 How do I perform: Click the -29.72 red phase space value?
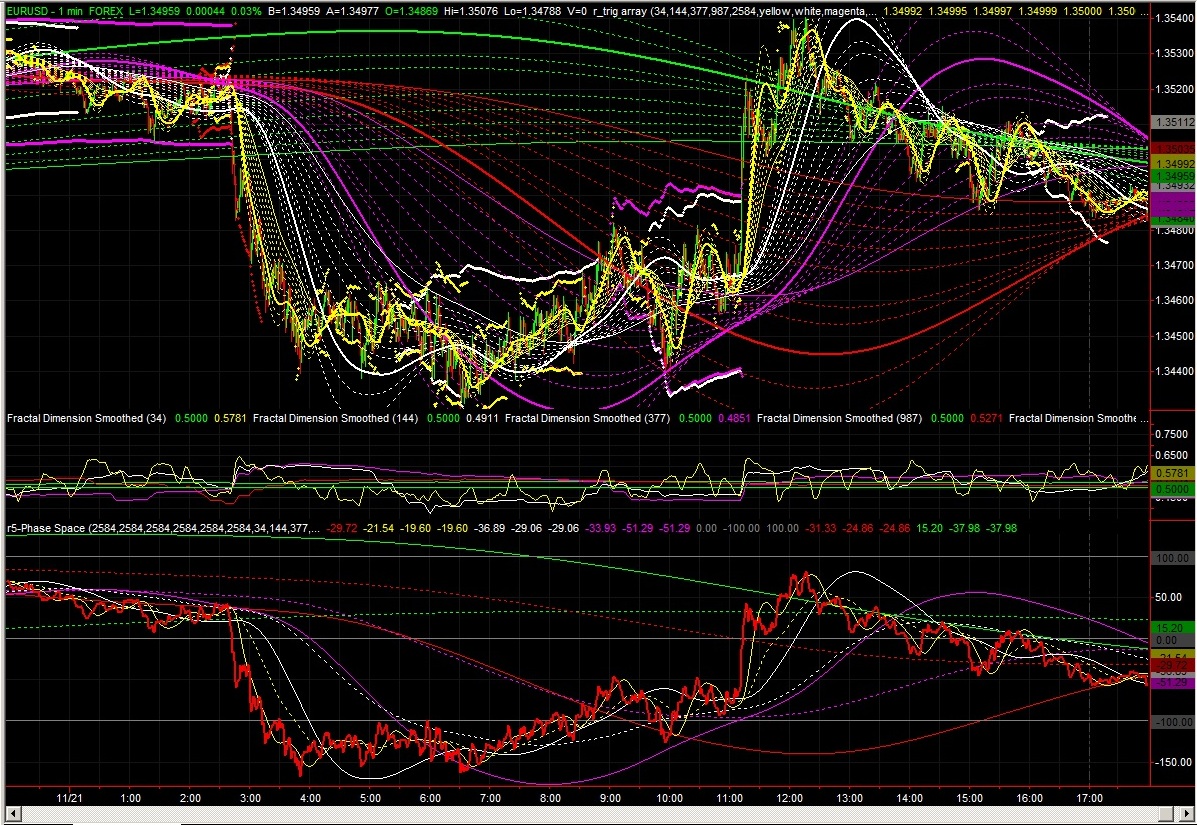point(341,528)
